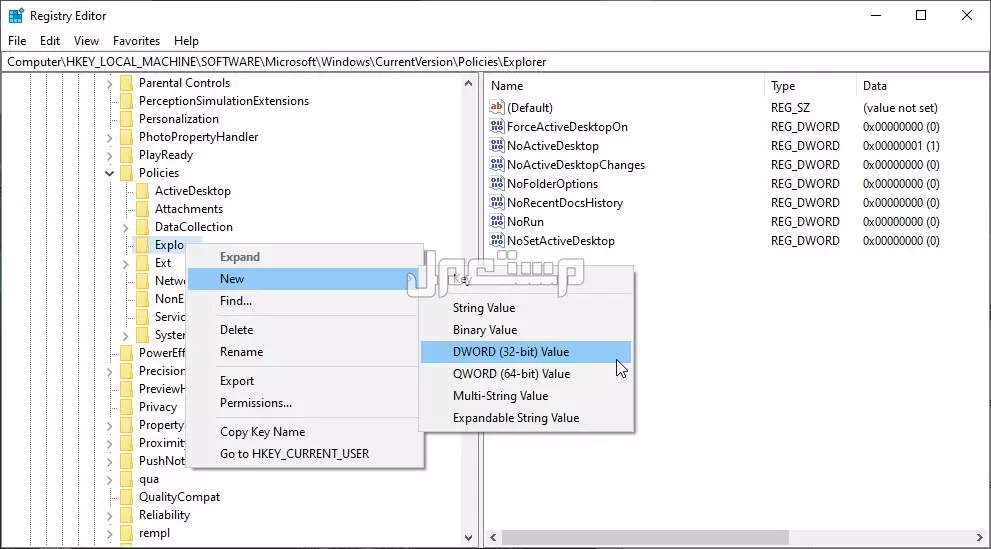991x549 pixels.
Task: Click the (Default) string value icon
Action: pos(497,107)
